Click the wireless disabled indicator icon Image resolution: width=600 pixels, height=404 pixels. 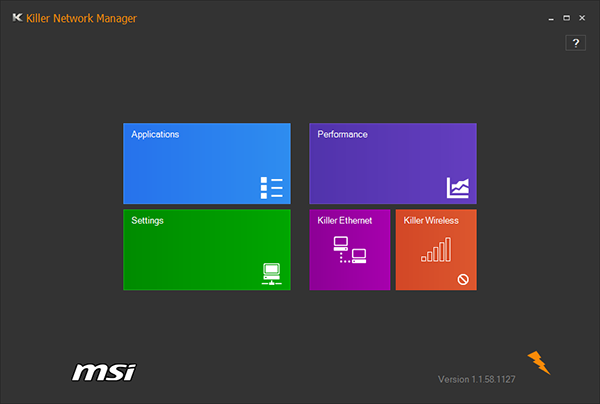(463, 279)
